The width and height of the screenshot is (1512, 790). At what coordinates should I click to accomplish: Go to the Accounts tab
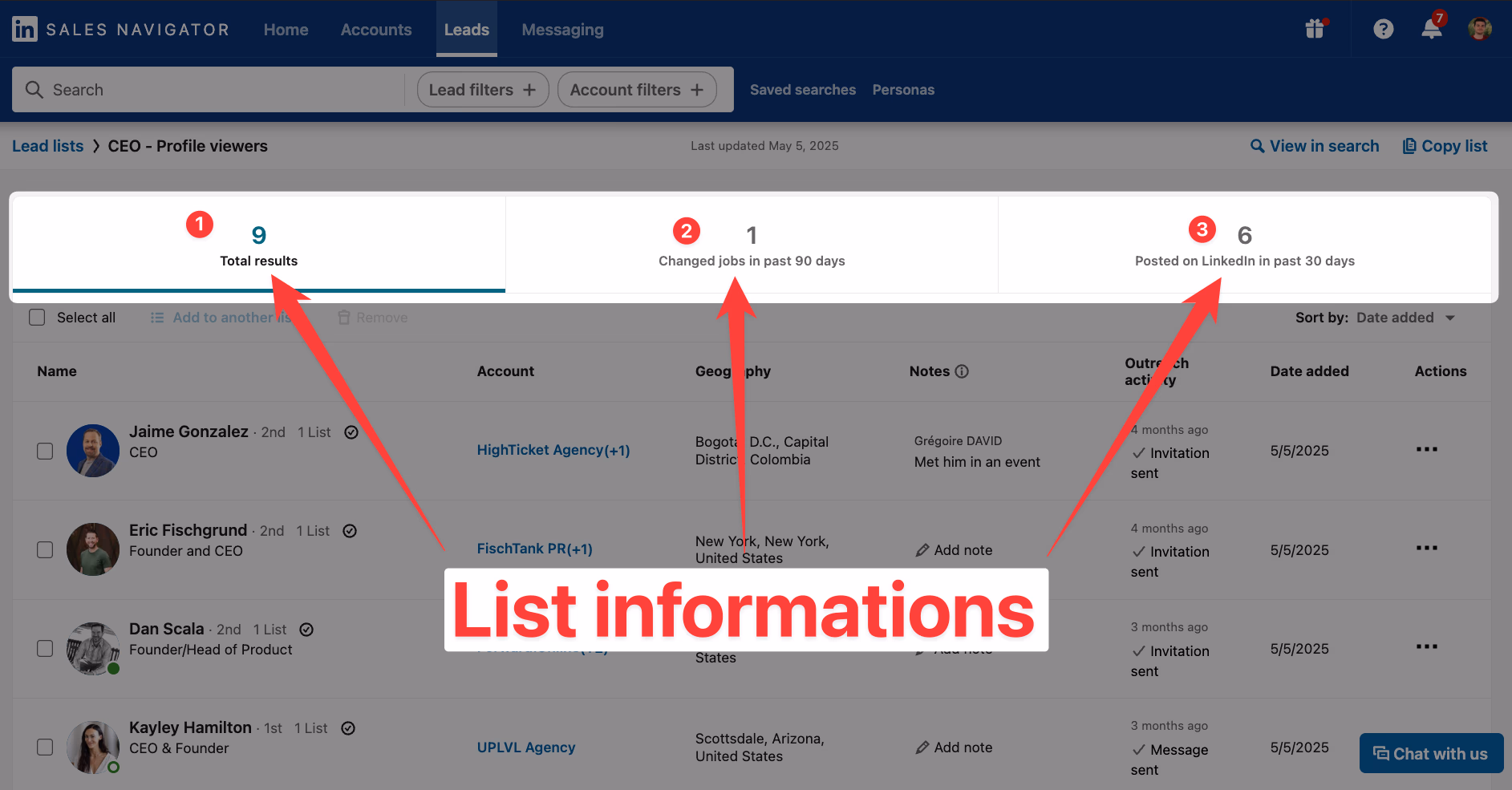[x=376, y=30]
